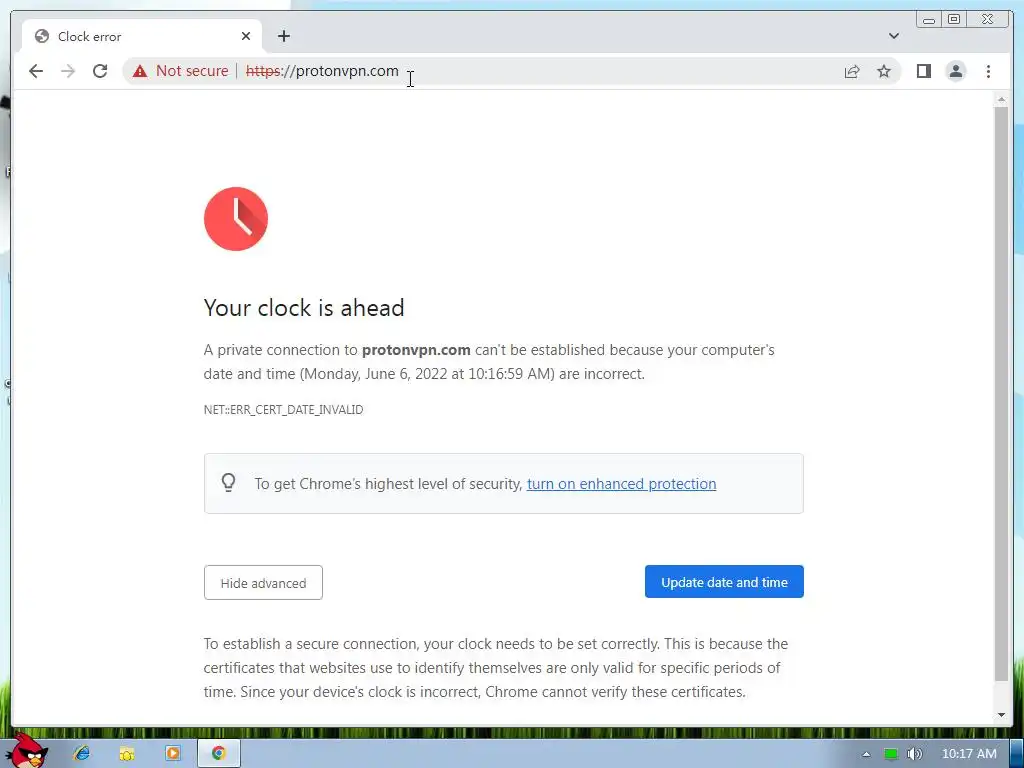
Task: Click Update date and time button
Action: coord(724,582)
